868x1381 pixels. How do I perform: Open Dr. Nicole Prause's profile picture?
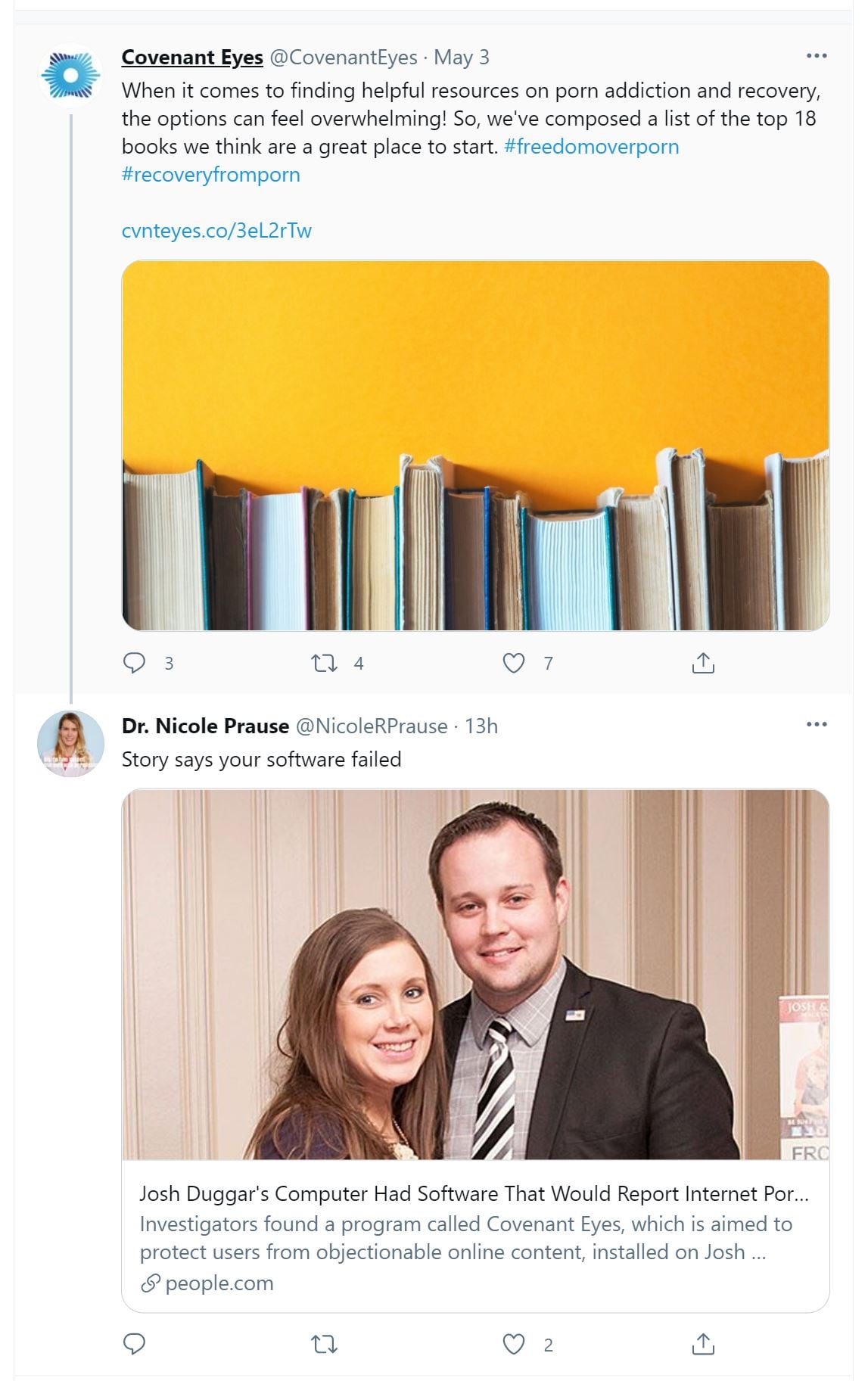tap(70, 744)
